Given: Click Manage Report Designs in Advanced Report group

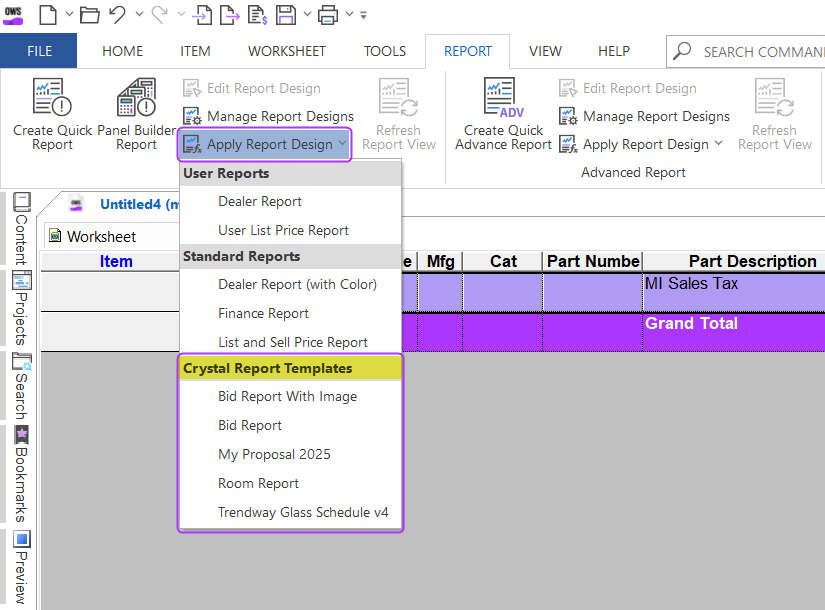Looking at the screenshot, I should [x=645, y=116].
